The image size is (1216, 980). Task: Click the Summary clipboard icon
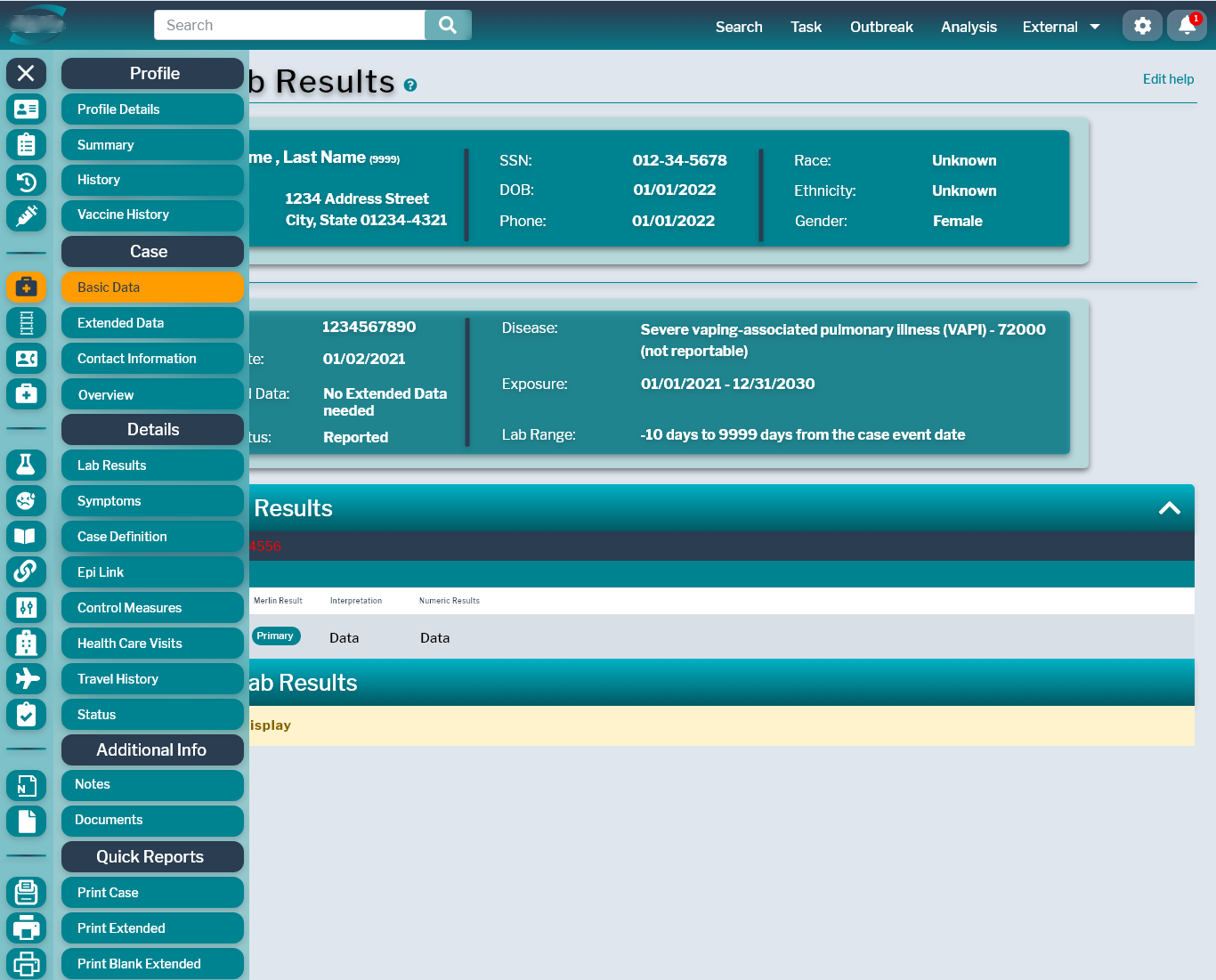click(x=26, y=144)
